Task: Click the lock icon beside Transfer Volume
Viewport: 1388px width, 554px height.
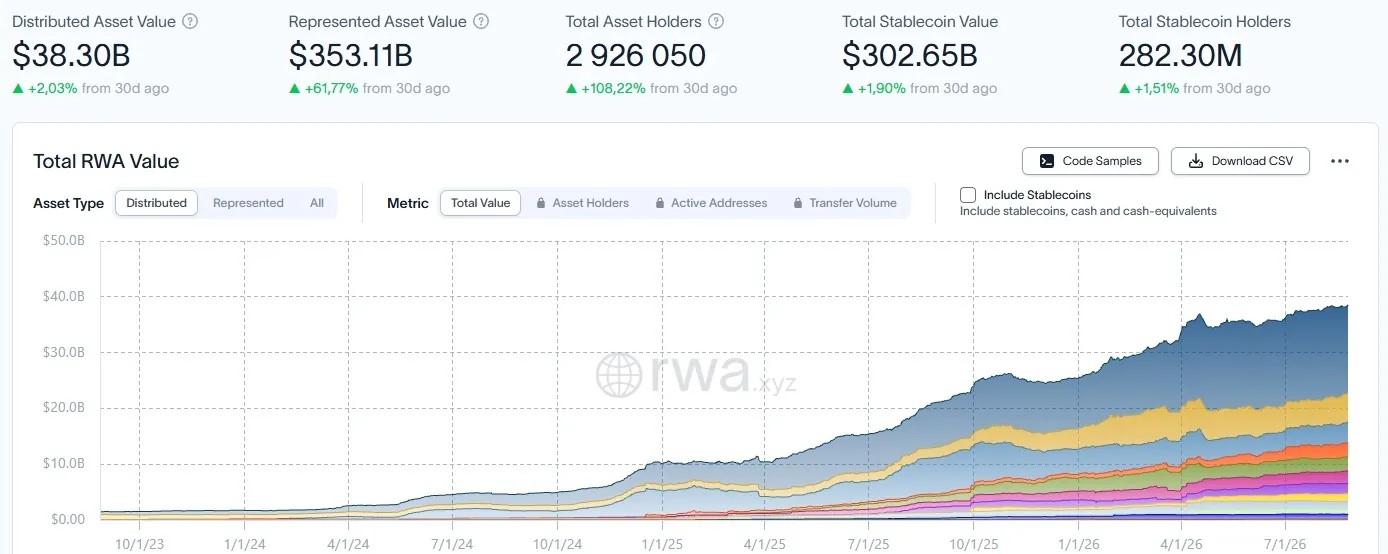Action: click(798, 203)
